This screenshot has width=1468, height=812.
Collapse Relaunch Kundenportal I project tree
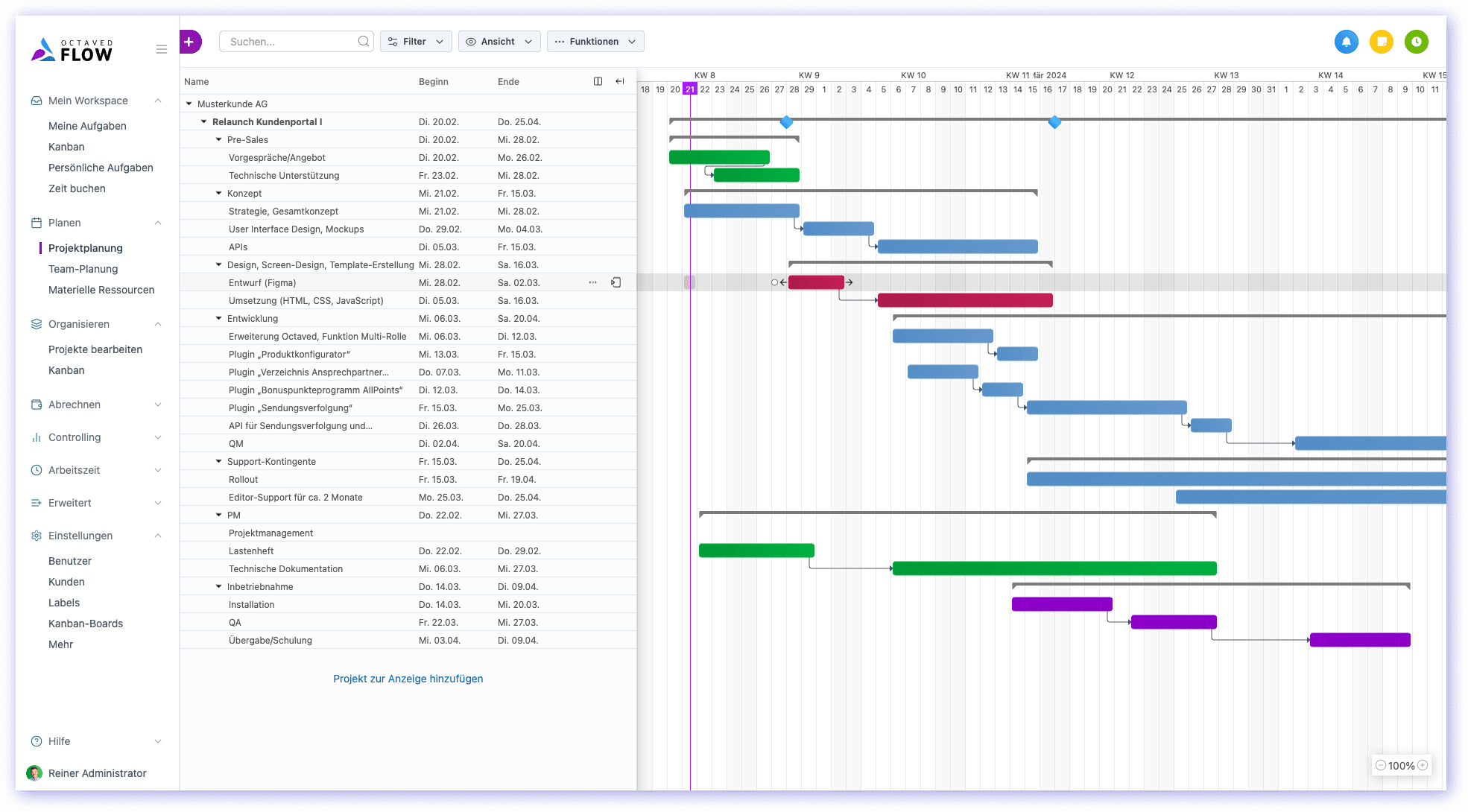coord(204,121)
